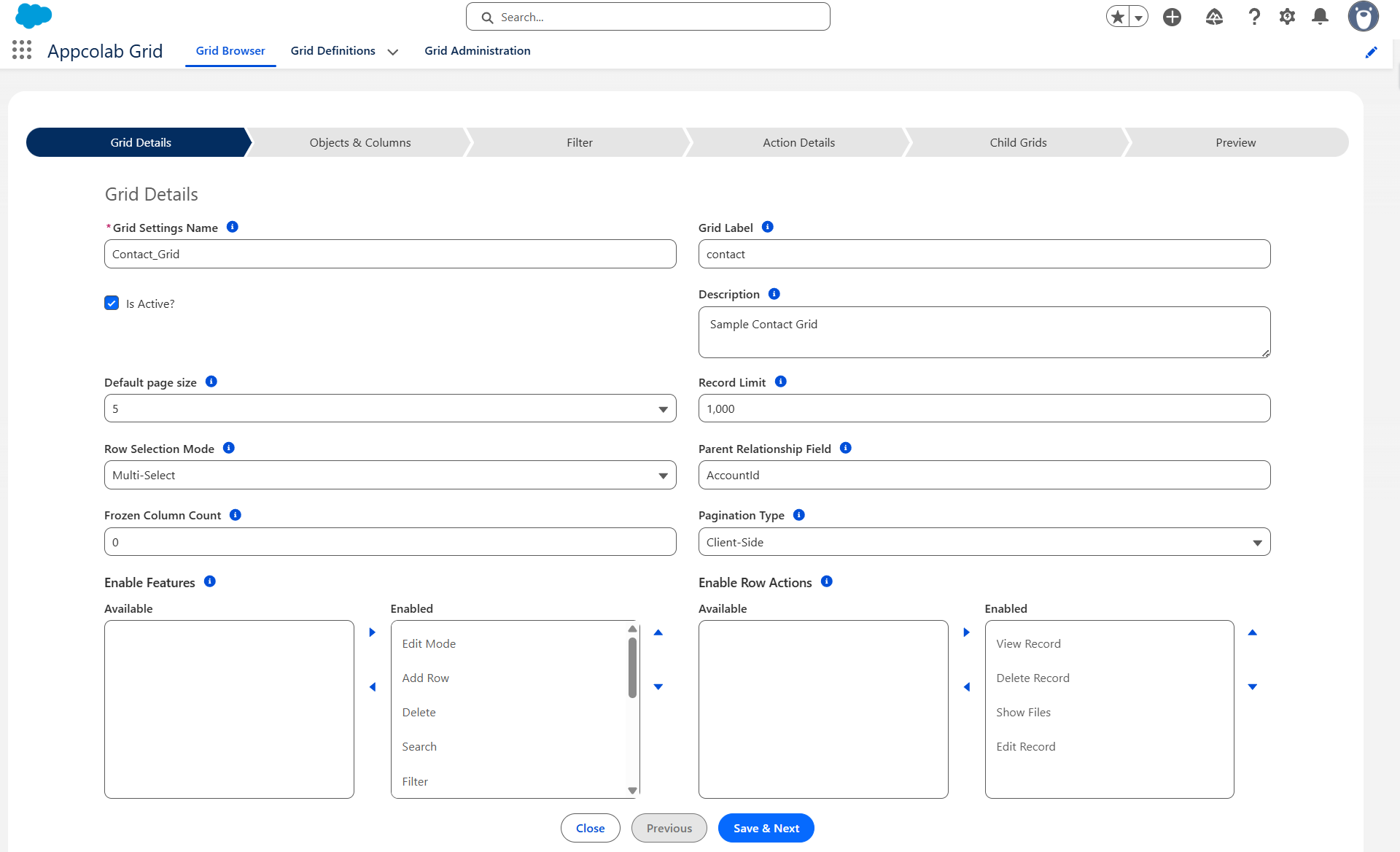
Task: Open the Default page size dropdown
Action: 390,408
